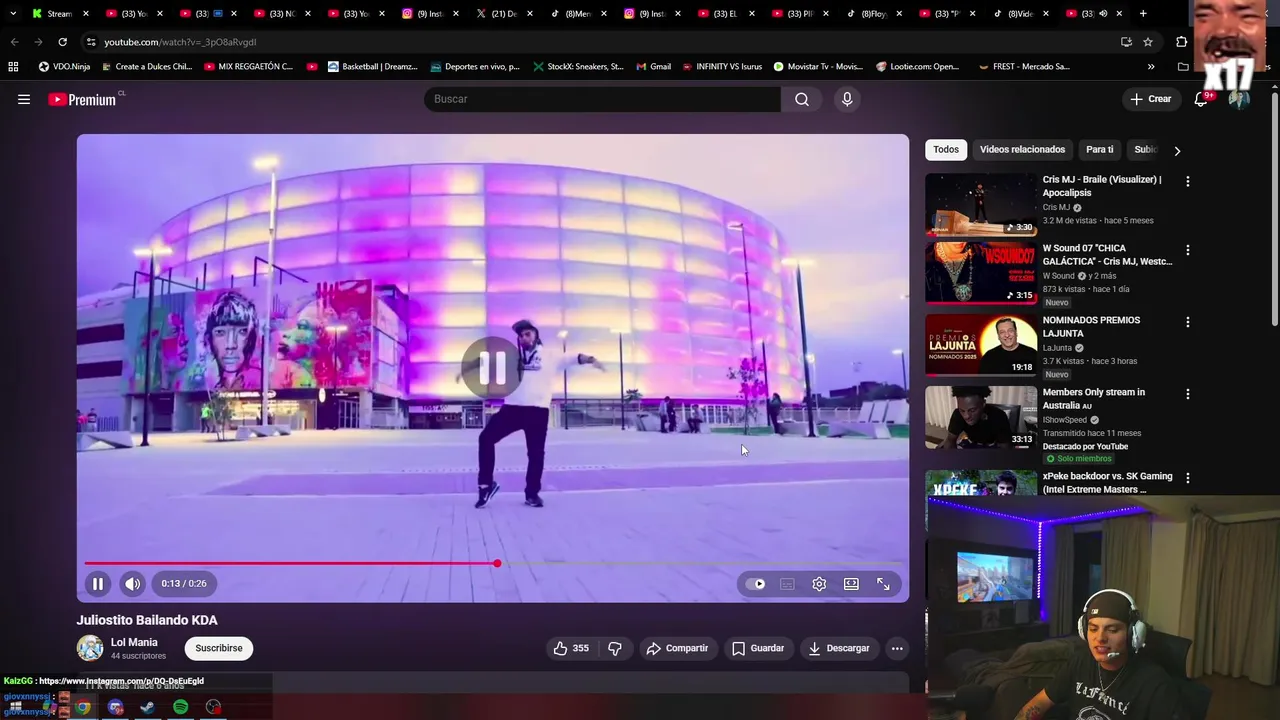
Task: Bookmark page with the star icon
Action: pos(1148,42)
